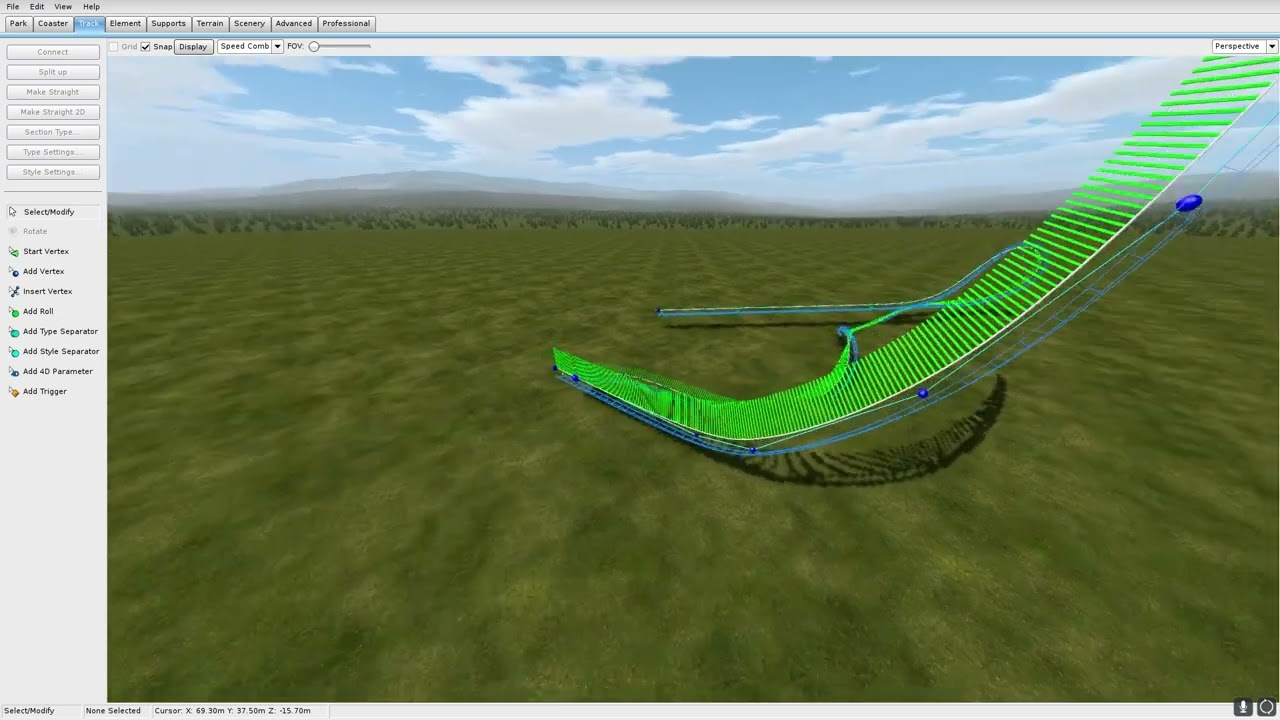Go to the Advanced tab
1280x720 pixels.
(294, 23)
